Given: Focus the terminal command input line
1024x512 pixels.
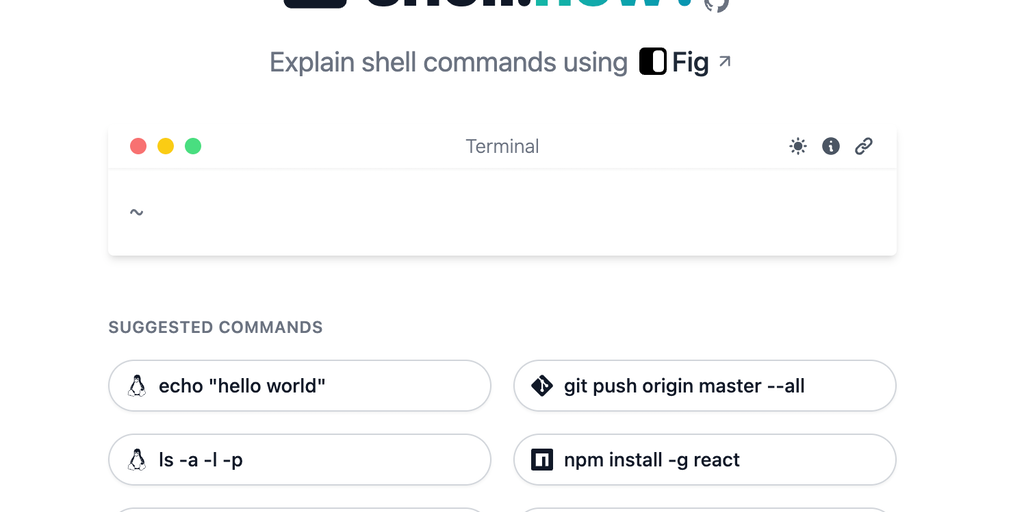Looking at the screenshot, I should (500, 212).
